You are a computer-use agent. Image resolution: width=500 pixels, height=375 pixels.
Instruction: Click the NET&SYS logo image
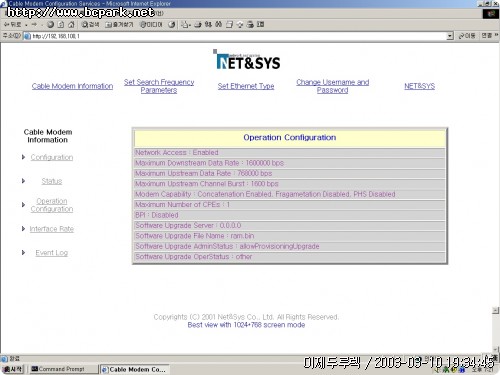pyautogui.click(x=247, y=60)
